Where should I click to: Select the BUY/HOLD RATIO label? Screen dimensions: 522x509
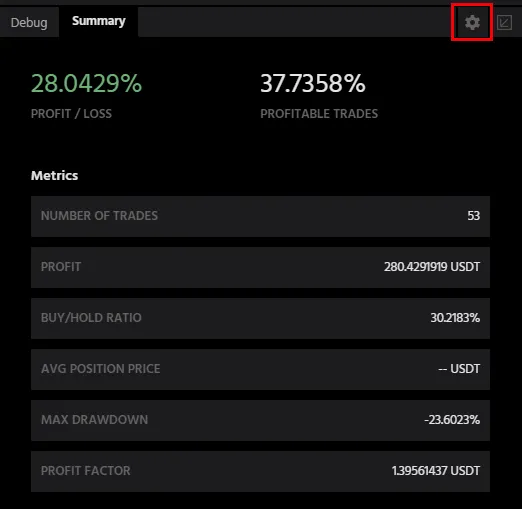[91, 318]
